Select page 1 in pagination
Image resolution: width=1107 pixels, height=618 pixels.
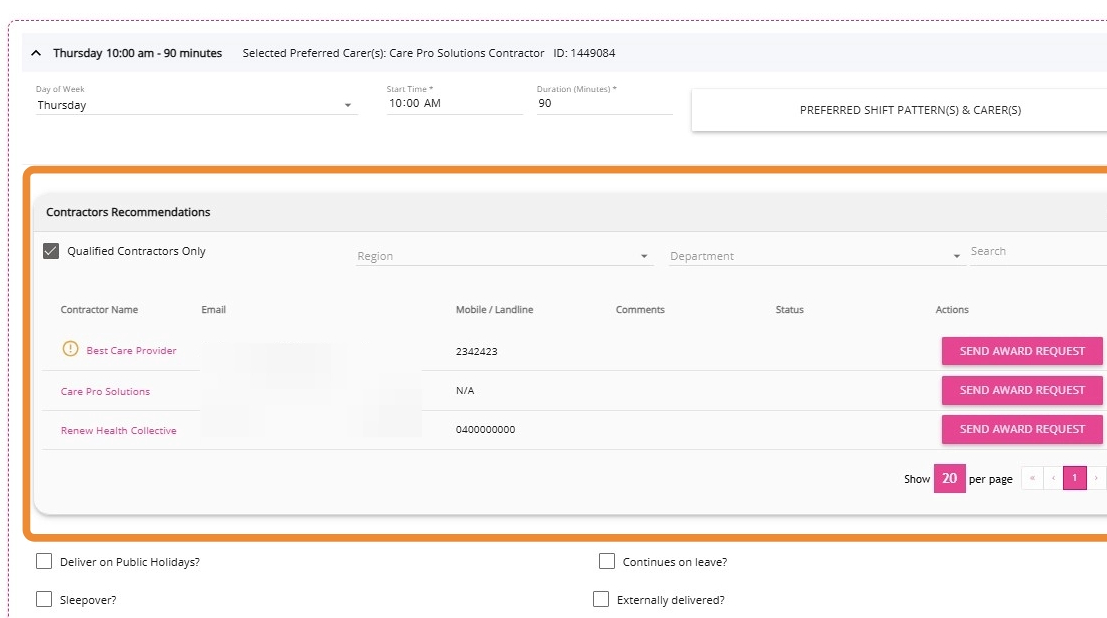coord(1074,478)
